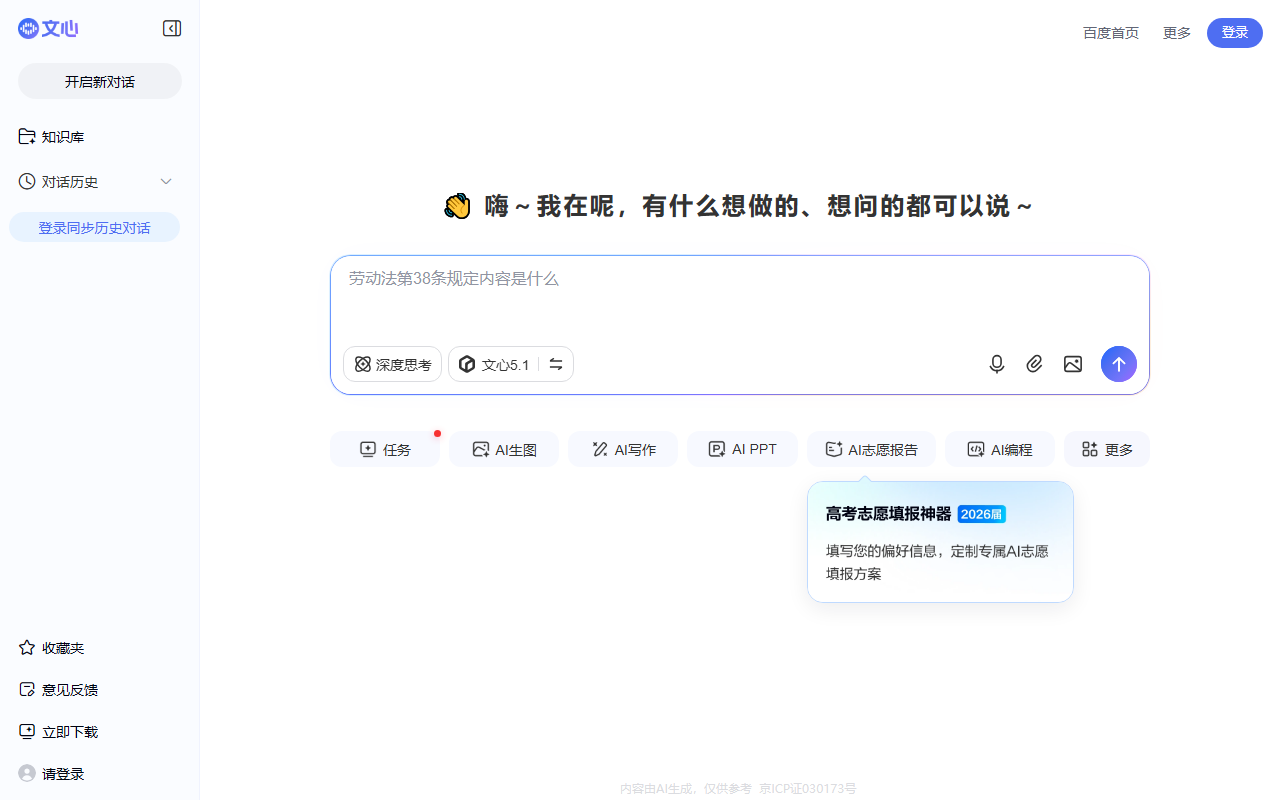Click the 文心 logo
This screenshot has width=1280, height=800.
(48, 29)
